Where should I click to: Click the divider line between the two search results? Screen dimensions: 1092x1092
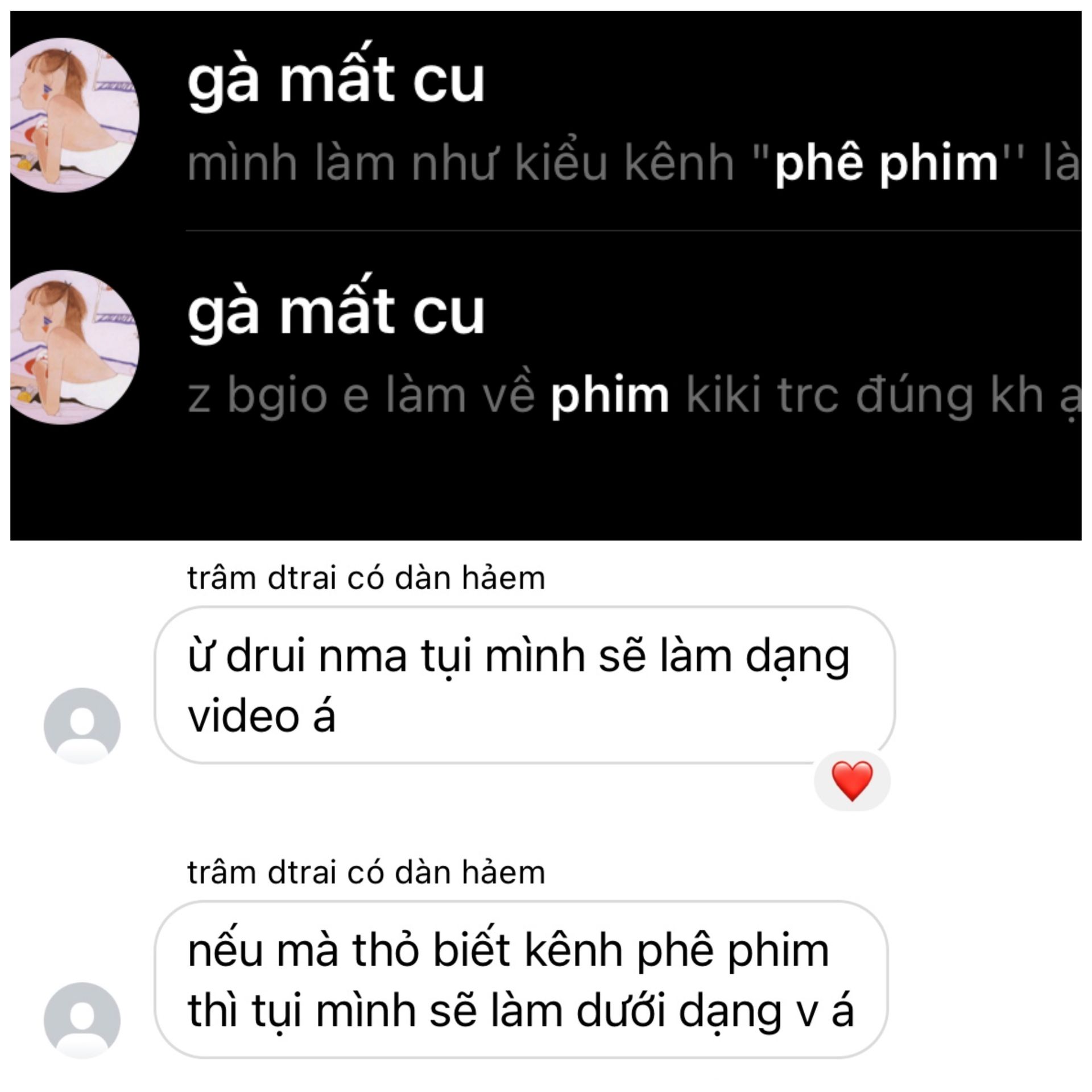[x=634, y=230]
